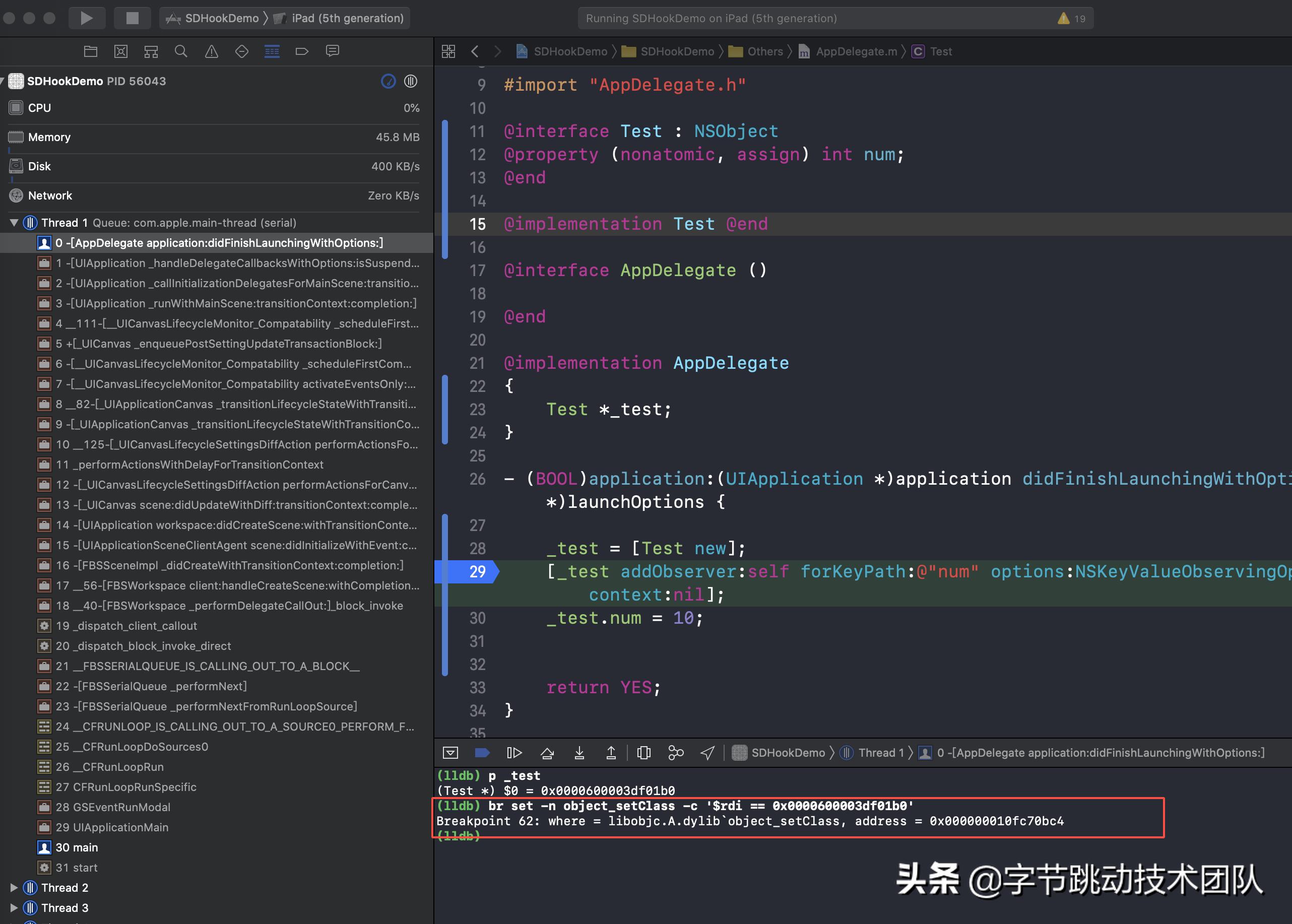Expand Thread 3
Screen dimensions: 1292x924
pos(14,907)
